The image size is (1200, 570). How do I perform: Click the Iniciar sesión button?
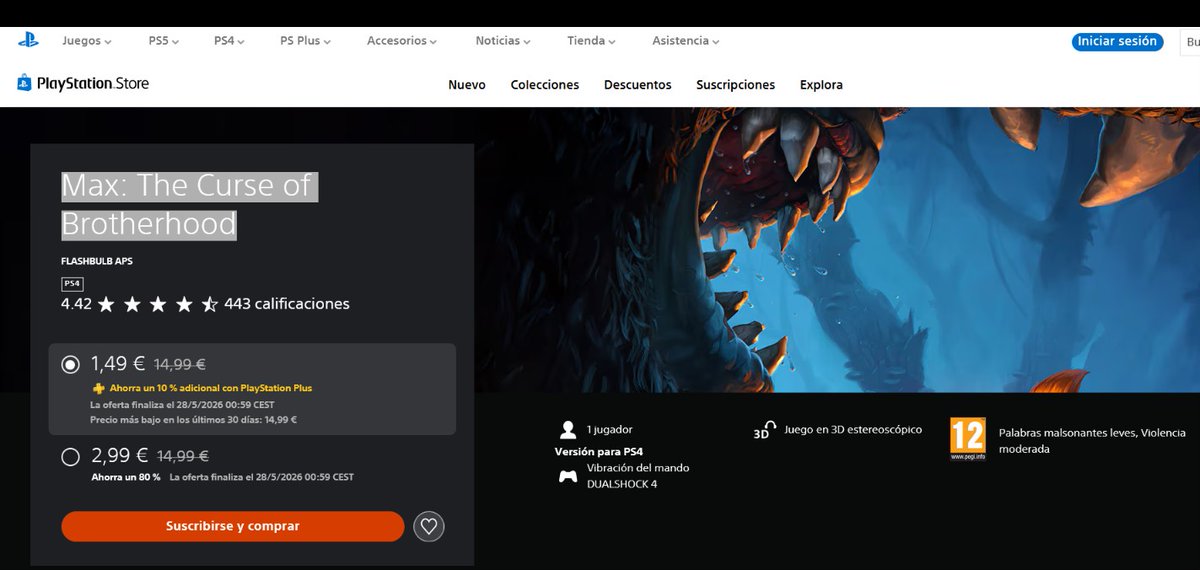point(1117,41)
